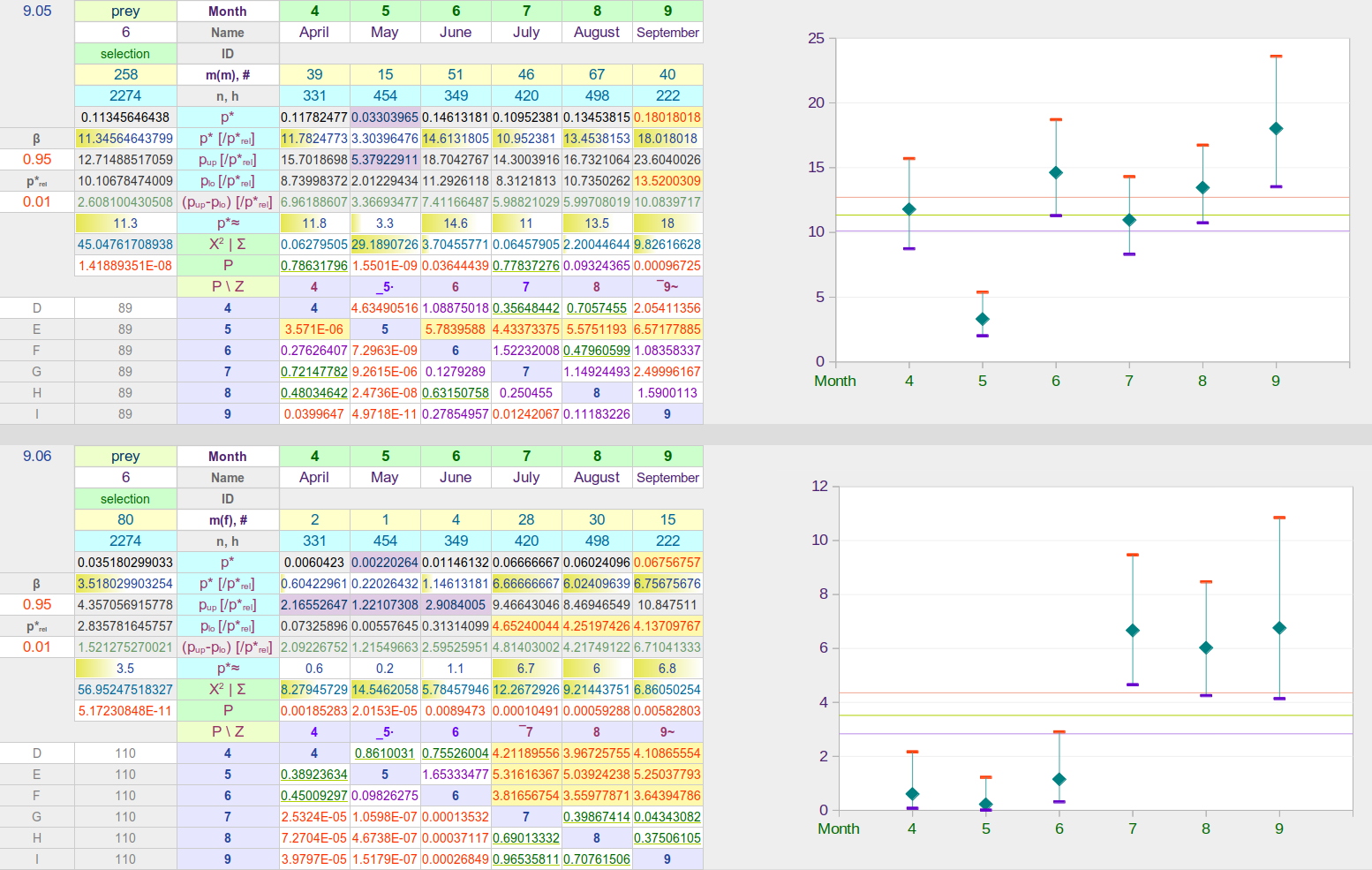1372x870 pixels.
Task: Select the cell showing 3.571E-06
Action: (x=314, y=329)
